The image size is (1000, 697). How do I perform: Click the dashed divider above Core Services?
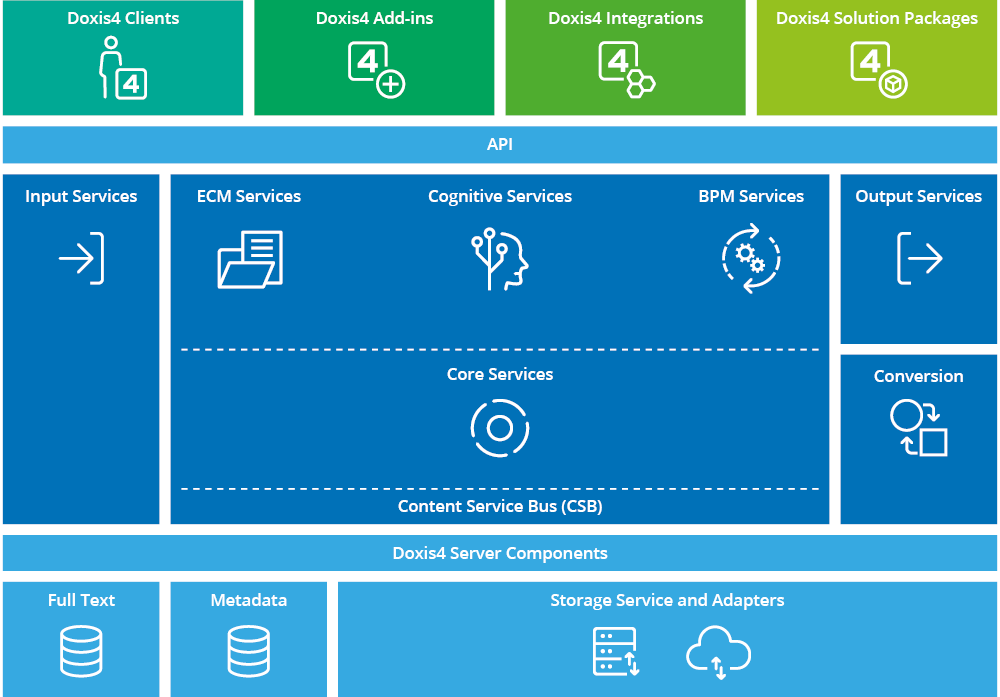coord(500,349)
